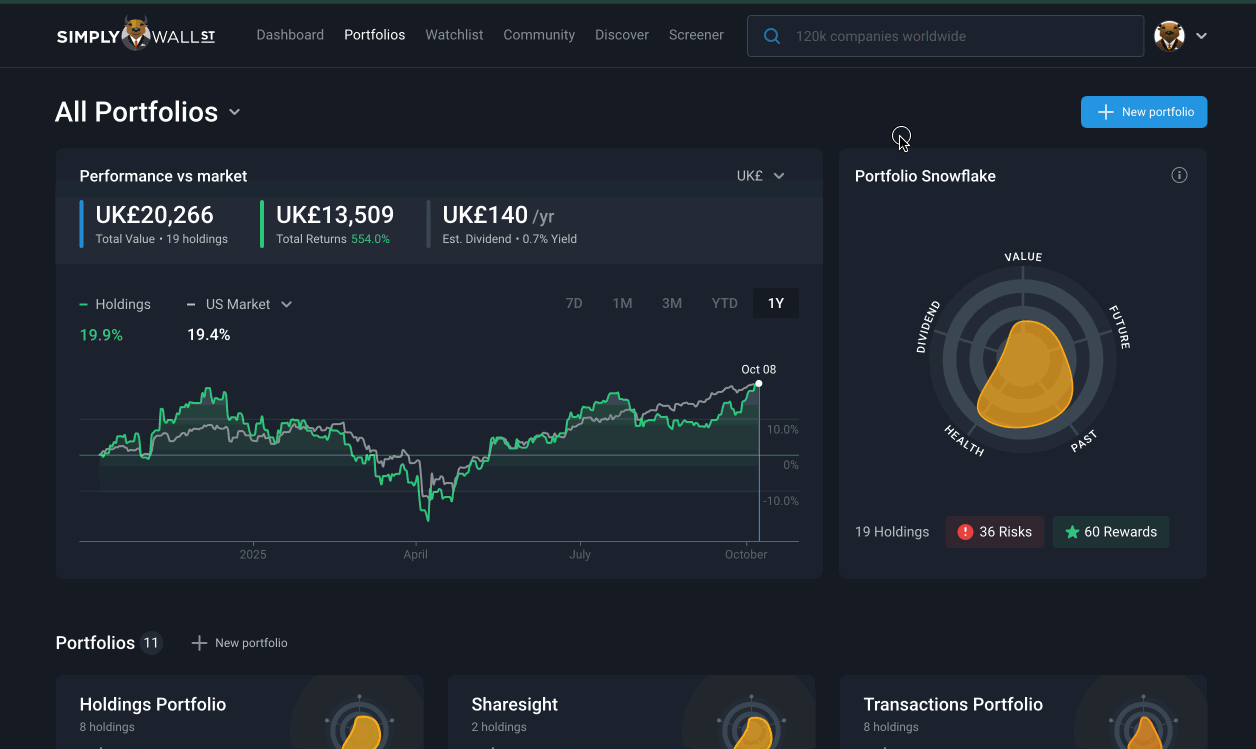Click the green rewards star icon
Screen dimensions: 1256x749
[1072, 532]
